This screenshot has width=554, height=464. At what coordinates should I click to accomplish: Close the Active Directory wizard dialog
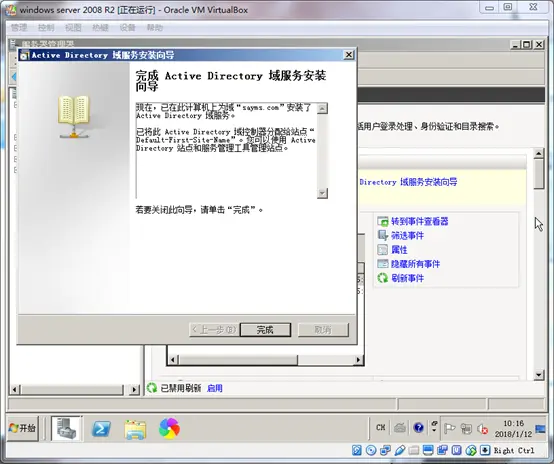[349, 55]
